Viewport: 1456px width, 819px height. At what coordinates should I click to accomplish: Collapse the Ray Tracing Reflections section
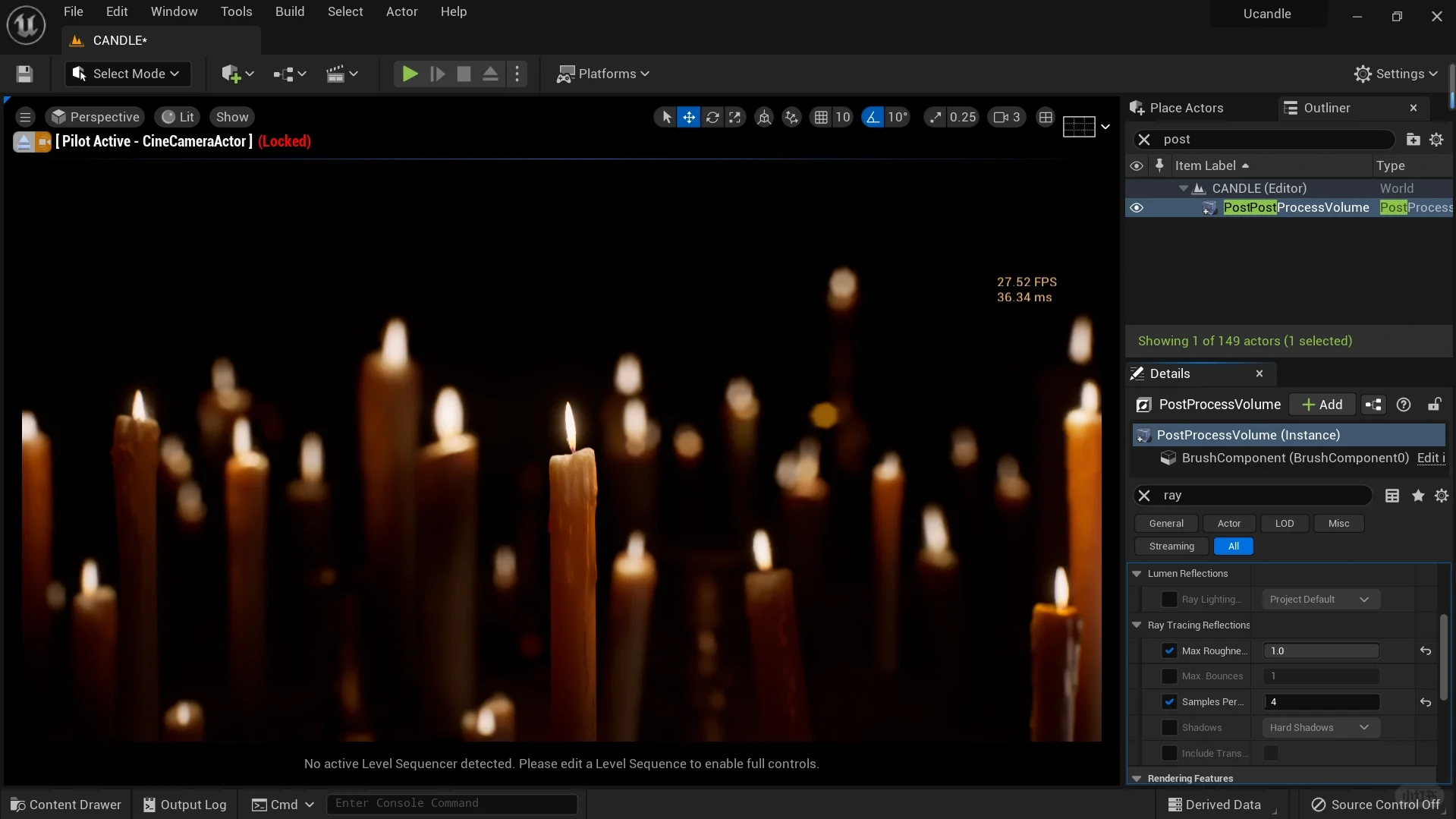pos(1137,625)
